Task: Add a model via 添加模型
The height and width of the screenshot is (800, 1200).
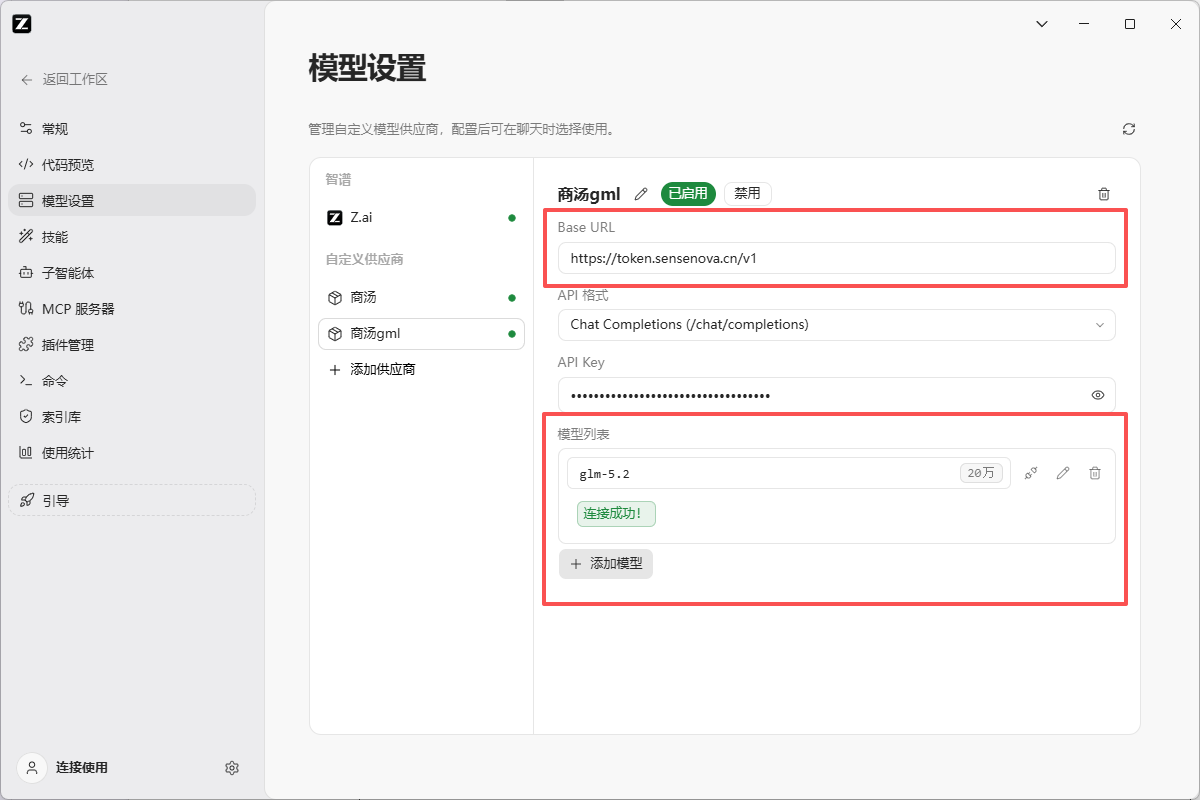Action: pyautogui.click(x=606, y=564)
